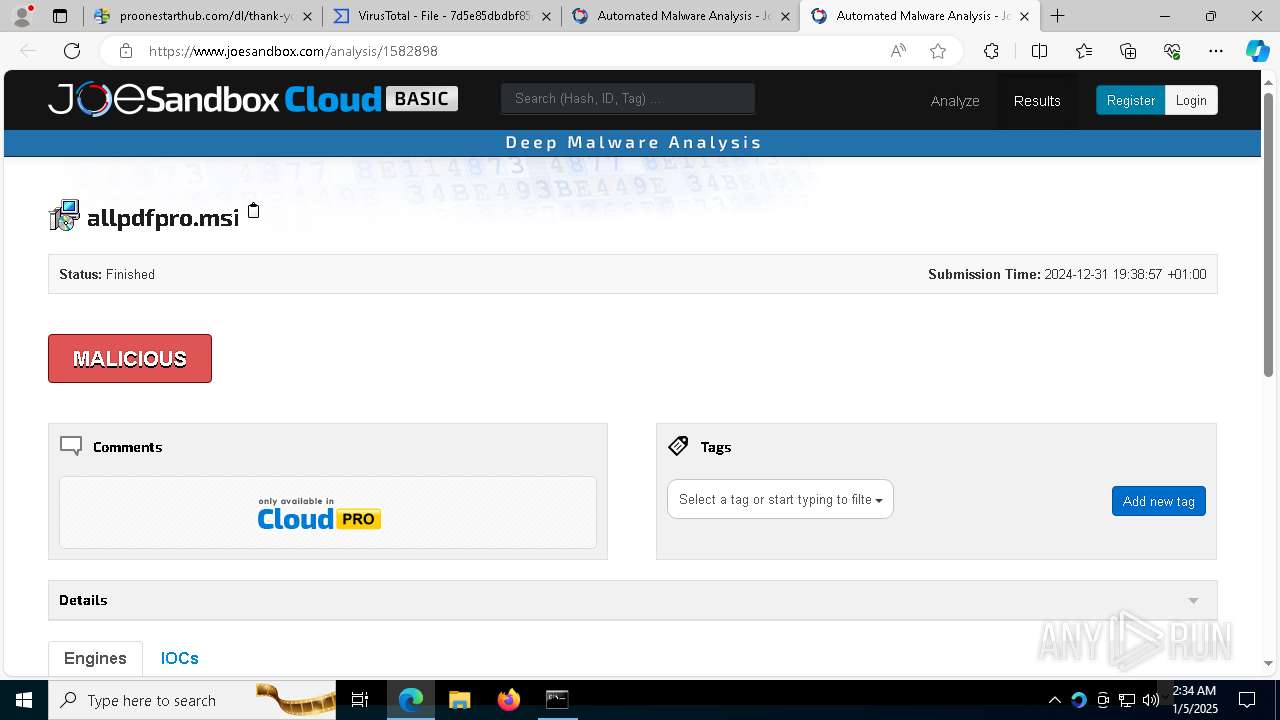The height and width of the screenshot is (720, 1280).
Task: Expand the Details section arrow
Action: point(1193,601)
